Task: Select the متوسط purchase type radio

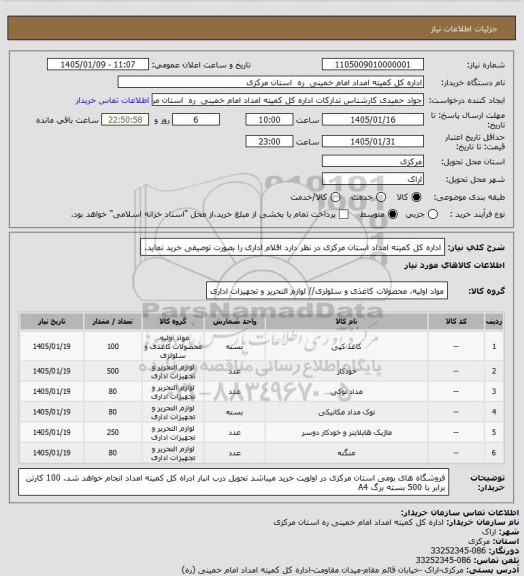Action: click(393, 214)
